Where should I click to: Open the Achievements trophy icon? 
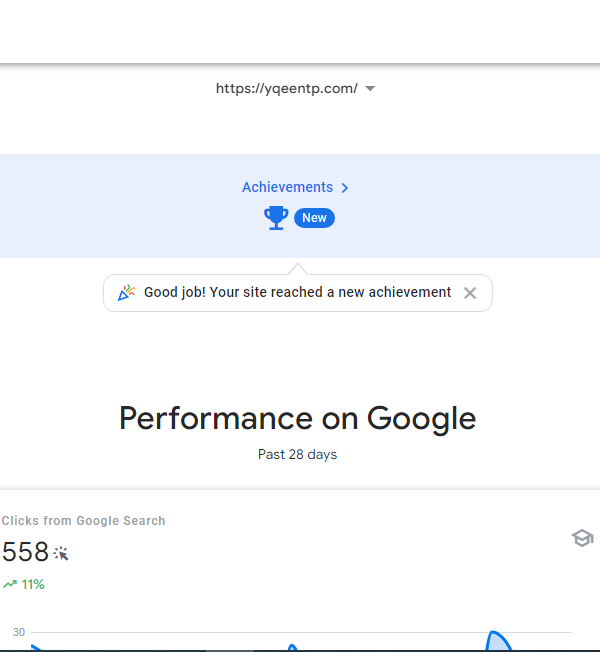276,218
